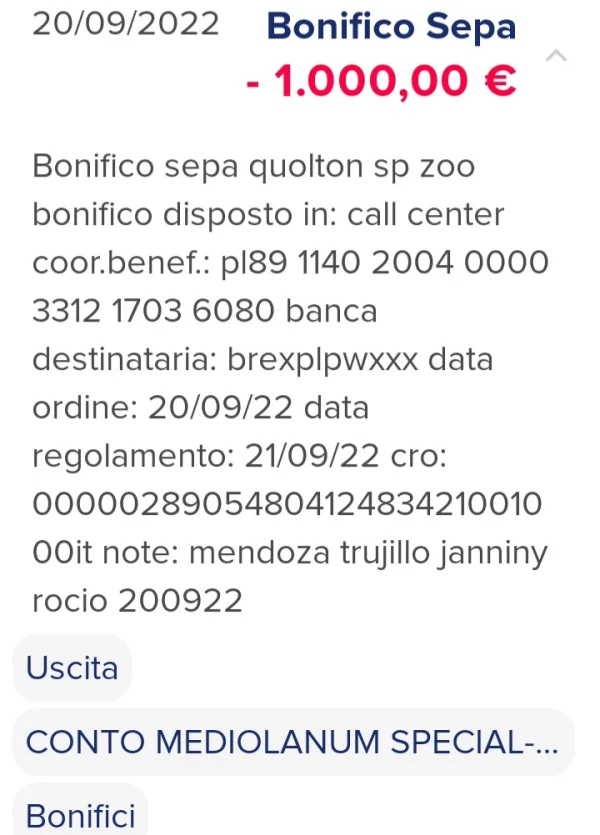Click the rocio 200922 note text

[x=138, y=600]
